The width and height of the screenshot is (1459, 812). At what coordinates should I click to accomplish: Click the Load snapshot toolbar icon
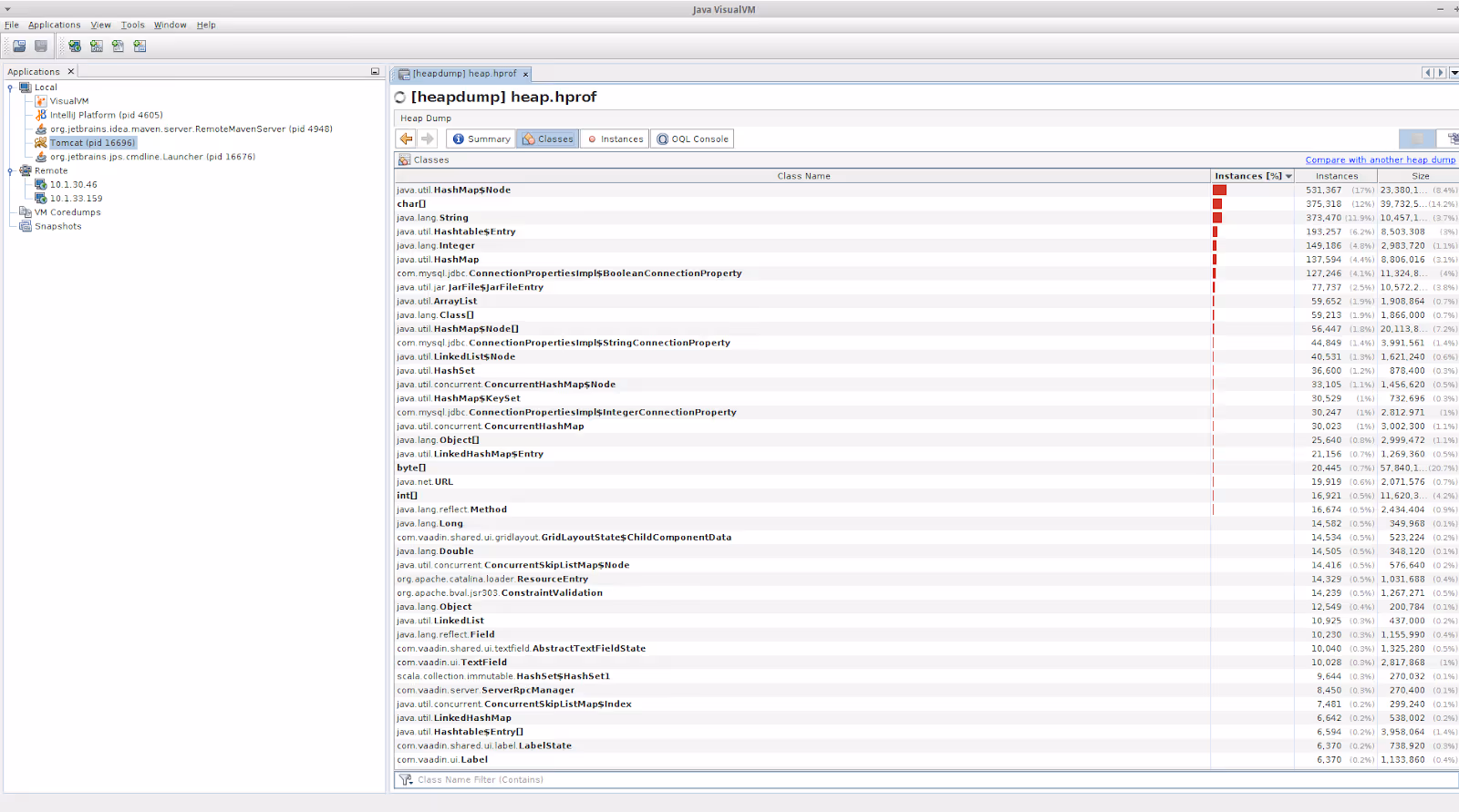(x=19, y=46)
